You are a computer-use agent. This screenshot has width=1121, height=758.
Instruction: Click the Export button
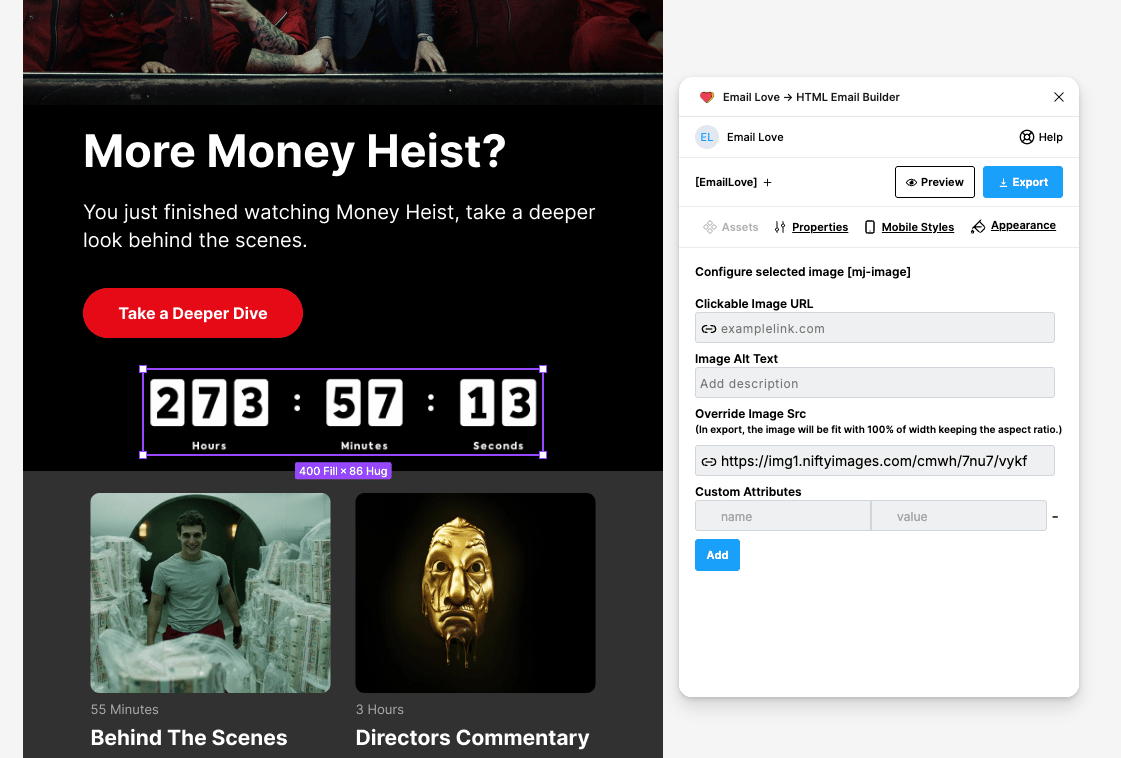point(1022,182)
